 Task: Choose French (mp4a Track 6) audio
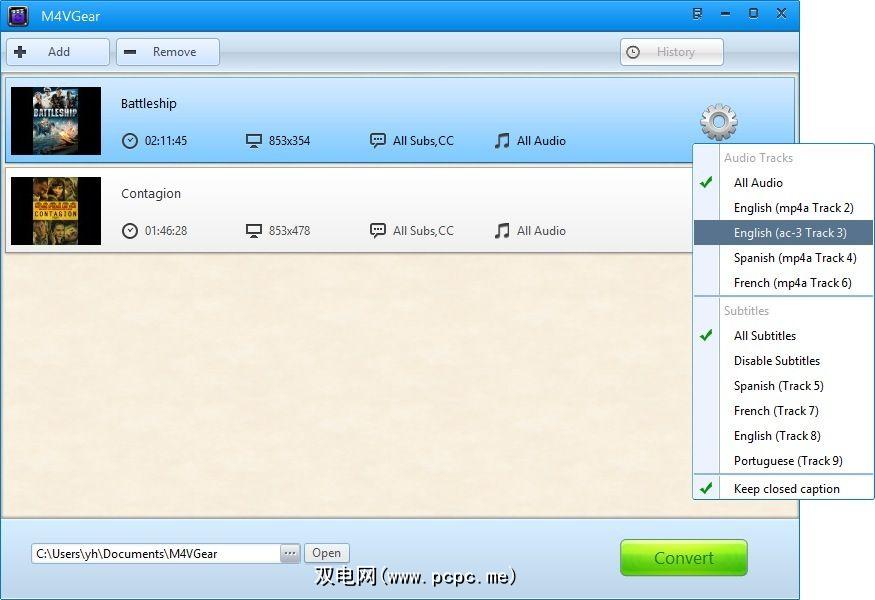click(783, 283)
